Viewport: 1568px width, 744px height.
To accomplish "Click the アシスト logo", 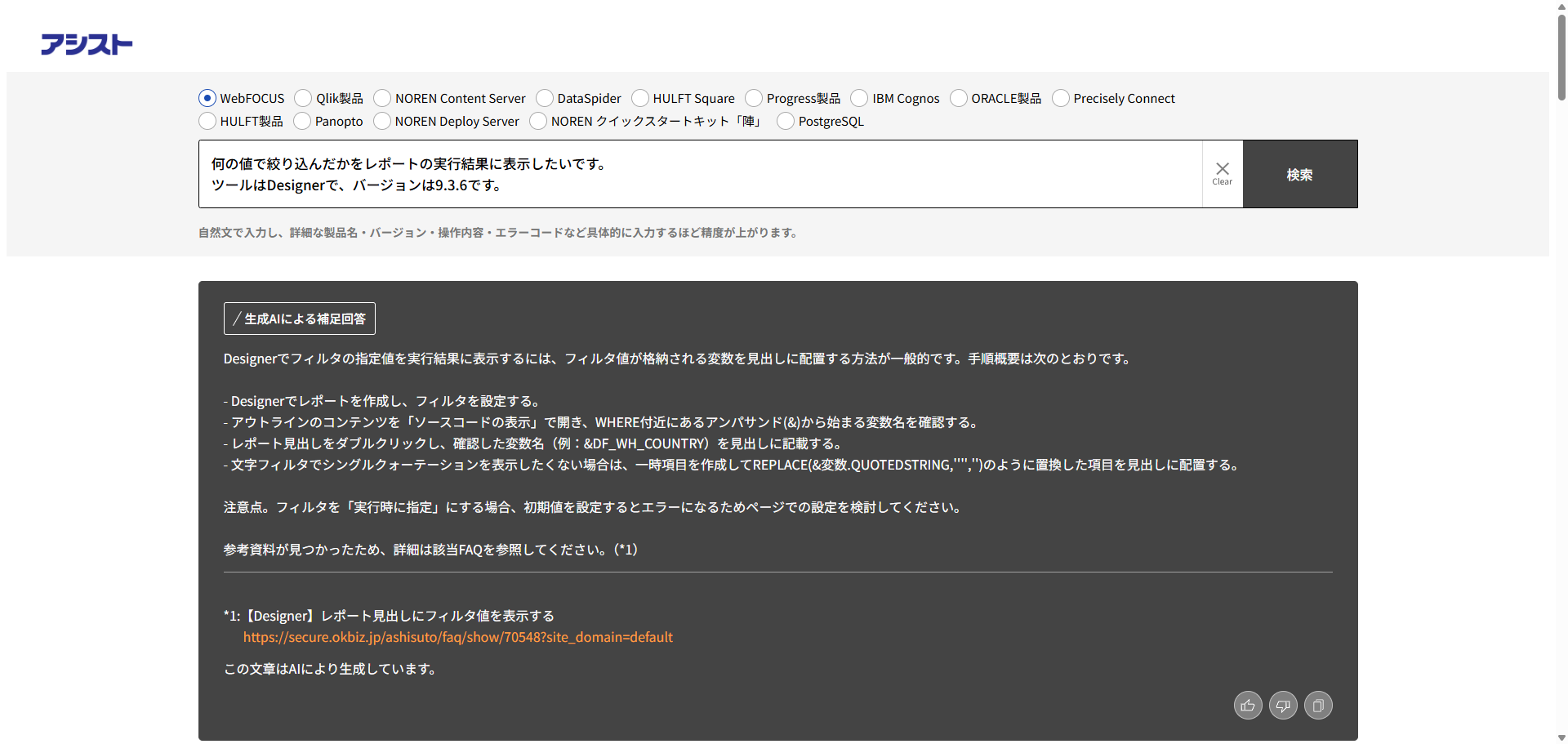I will click(x=87, y=44).
